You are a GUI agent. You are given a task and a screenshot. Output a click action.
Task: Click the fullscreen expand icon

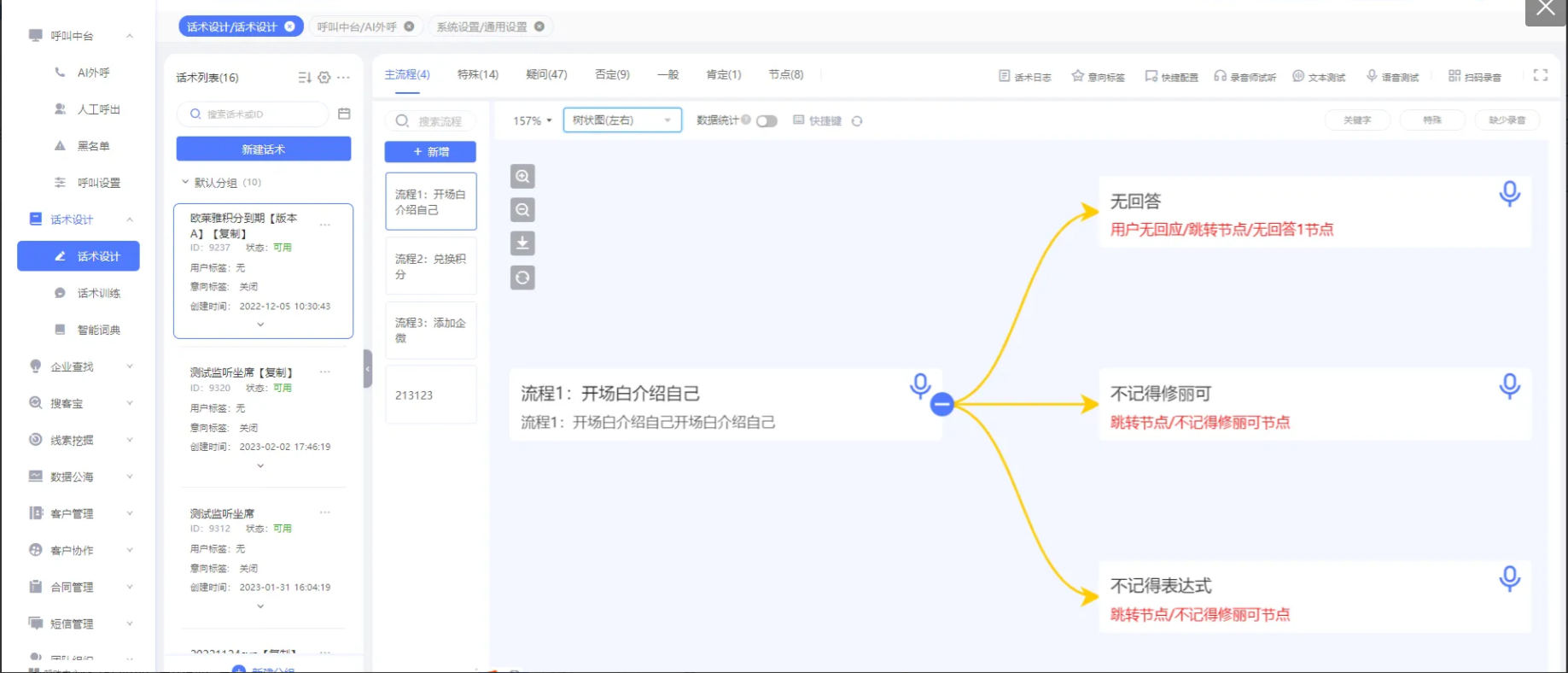click(1540, 75)
